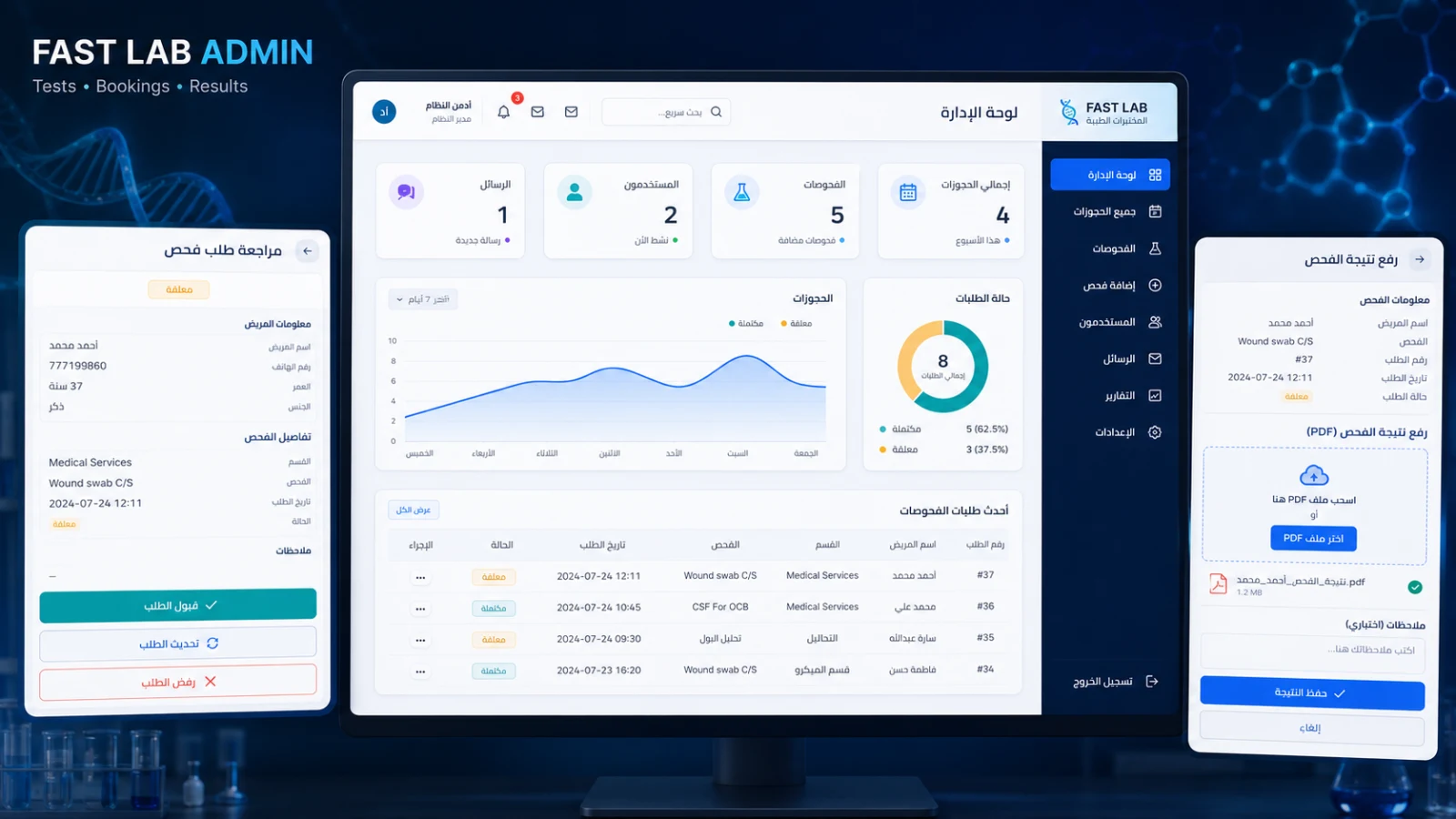Viewport: 1456px width, 819px height.
Task: Click the admin avatar circle
Action: click(x=384, y=112)
